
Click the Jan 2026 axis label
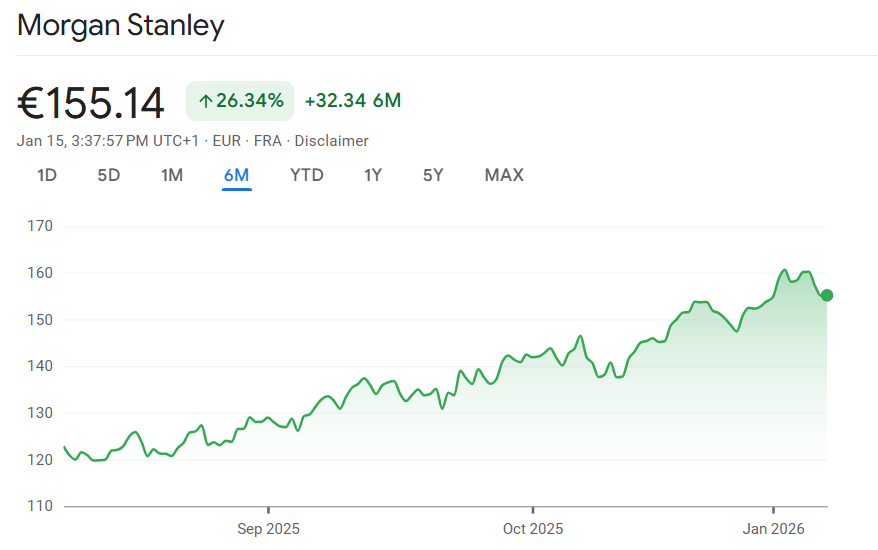coord(773,528)
